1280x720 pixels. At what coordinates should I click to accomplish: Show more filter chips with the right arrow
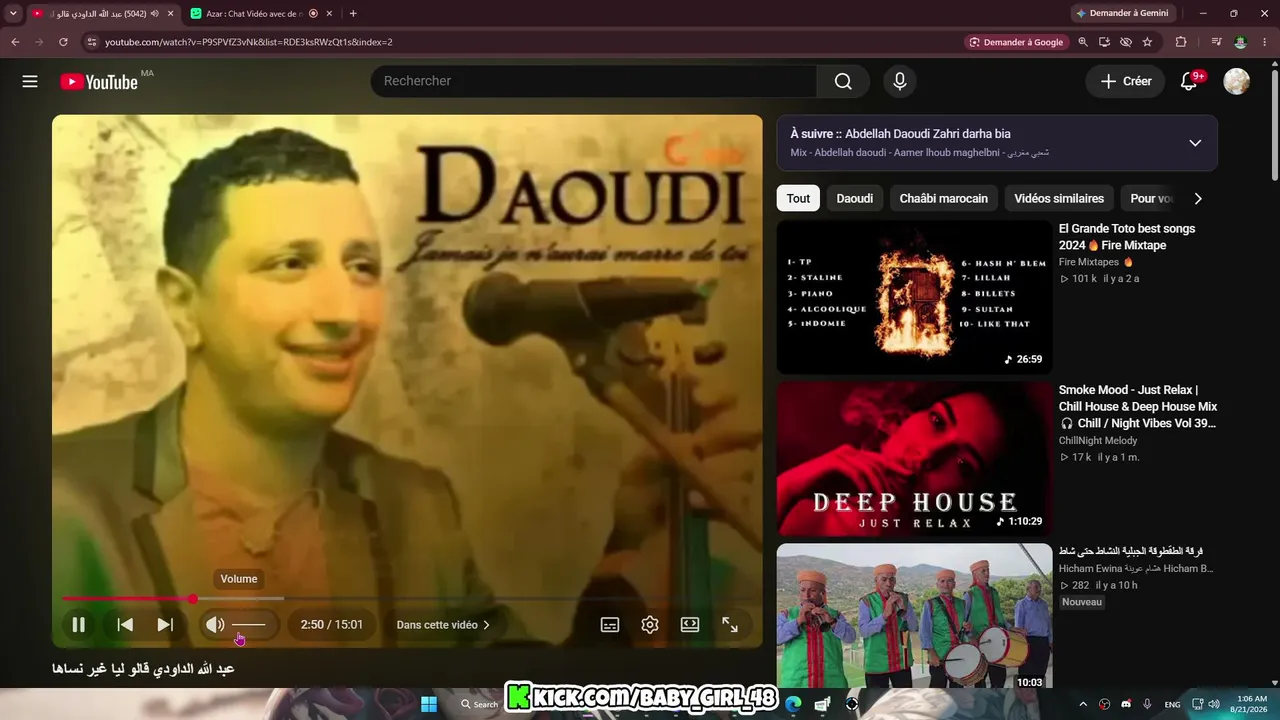(1198, 198)
